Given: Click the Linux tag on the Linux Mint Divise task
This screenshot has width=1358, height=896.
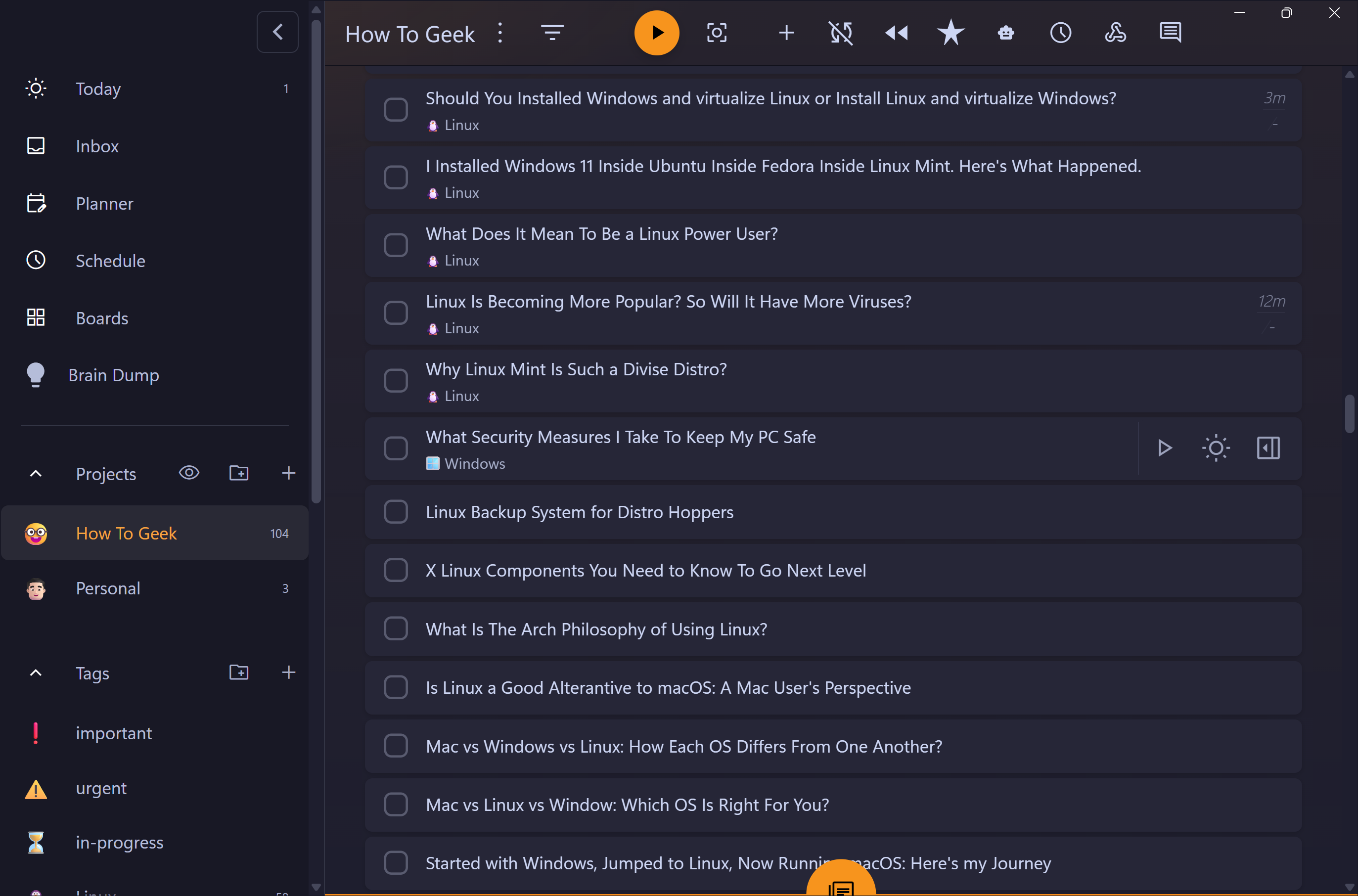Looking at the screenshot, I should coord(454,396).
